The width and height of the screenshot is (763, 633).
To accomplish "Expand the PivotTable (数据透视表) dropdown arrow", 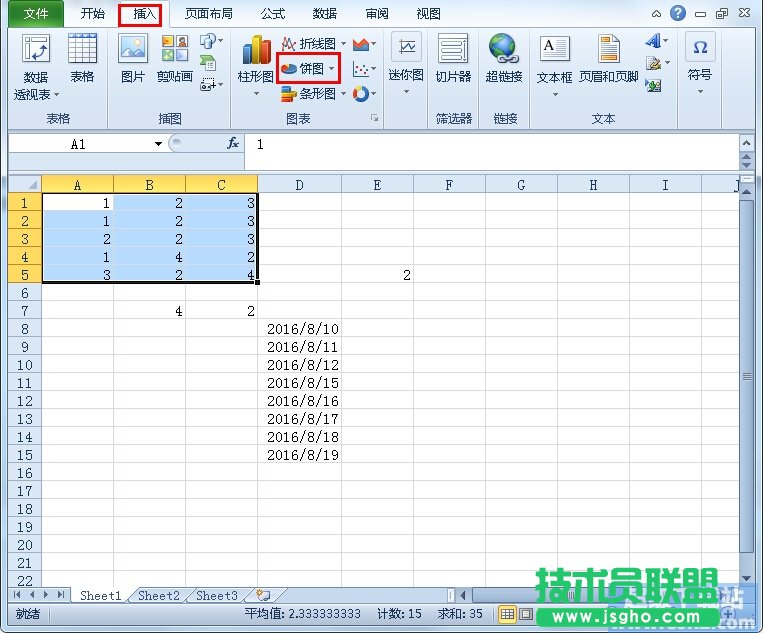I will click(x=56, y=94).
